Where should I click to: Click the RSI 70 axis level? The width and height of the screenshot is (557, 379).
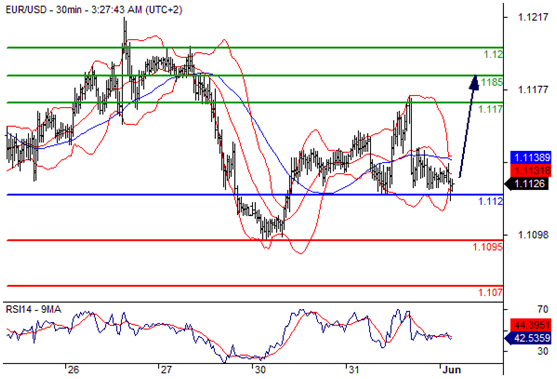click(x=543, y=310)
